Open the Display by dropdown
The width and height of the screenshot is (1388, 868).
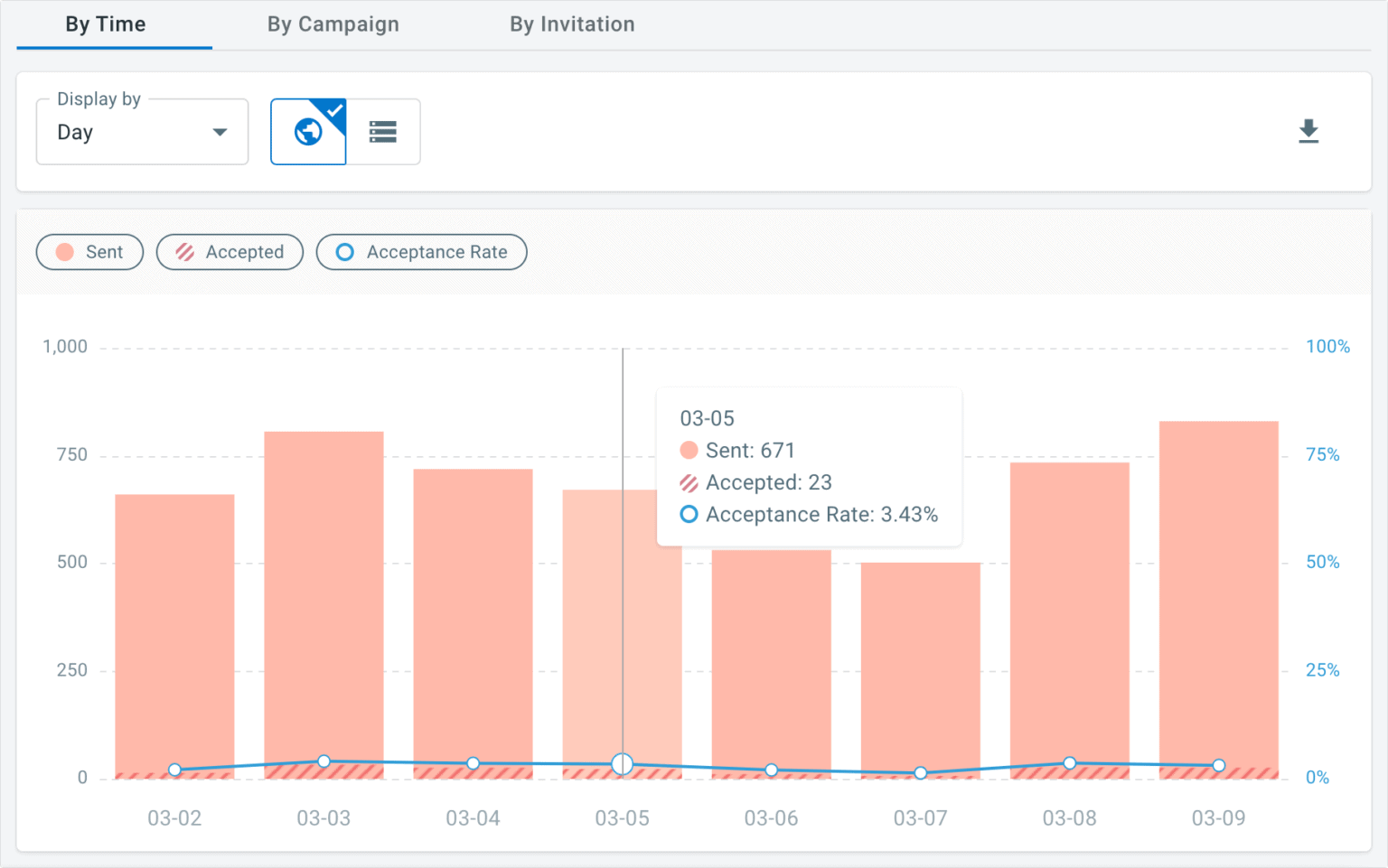[142, 132]
